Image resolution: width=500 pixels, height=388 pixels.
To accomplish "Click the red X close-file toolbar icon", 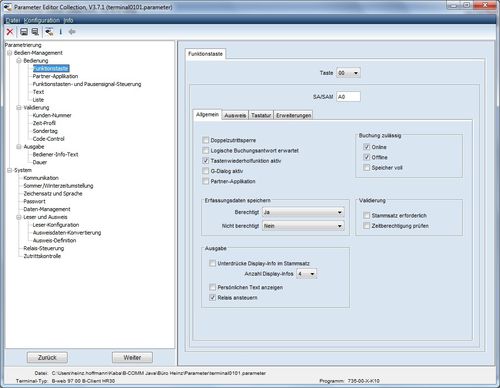I will tap(10, 32).
